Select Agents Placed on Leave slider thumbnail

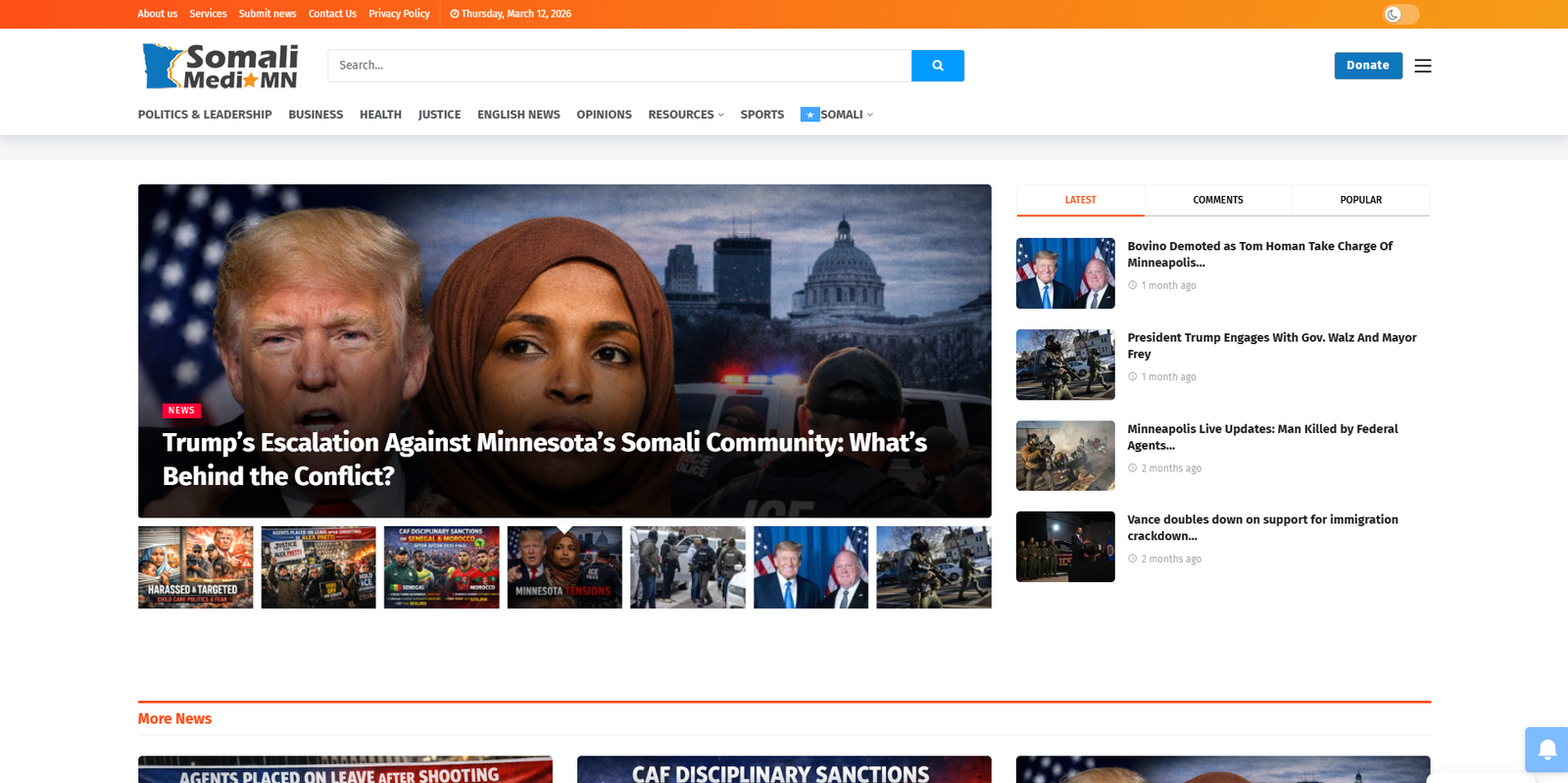click(318, 567)
